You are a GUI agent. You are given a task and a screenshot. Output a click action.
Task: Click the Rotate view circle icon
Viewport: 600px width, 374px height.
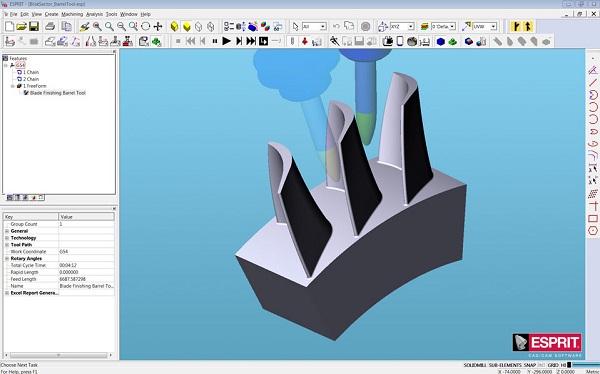coord(145,26)
